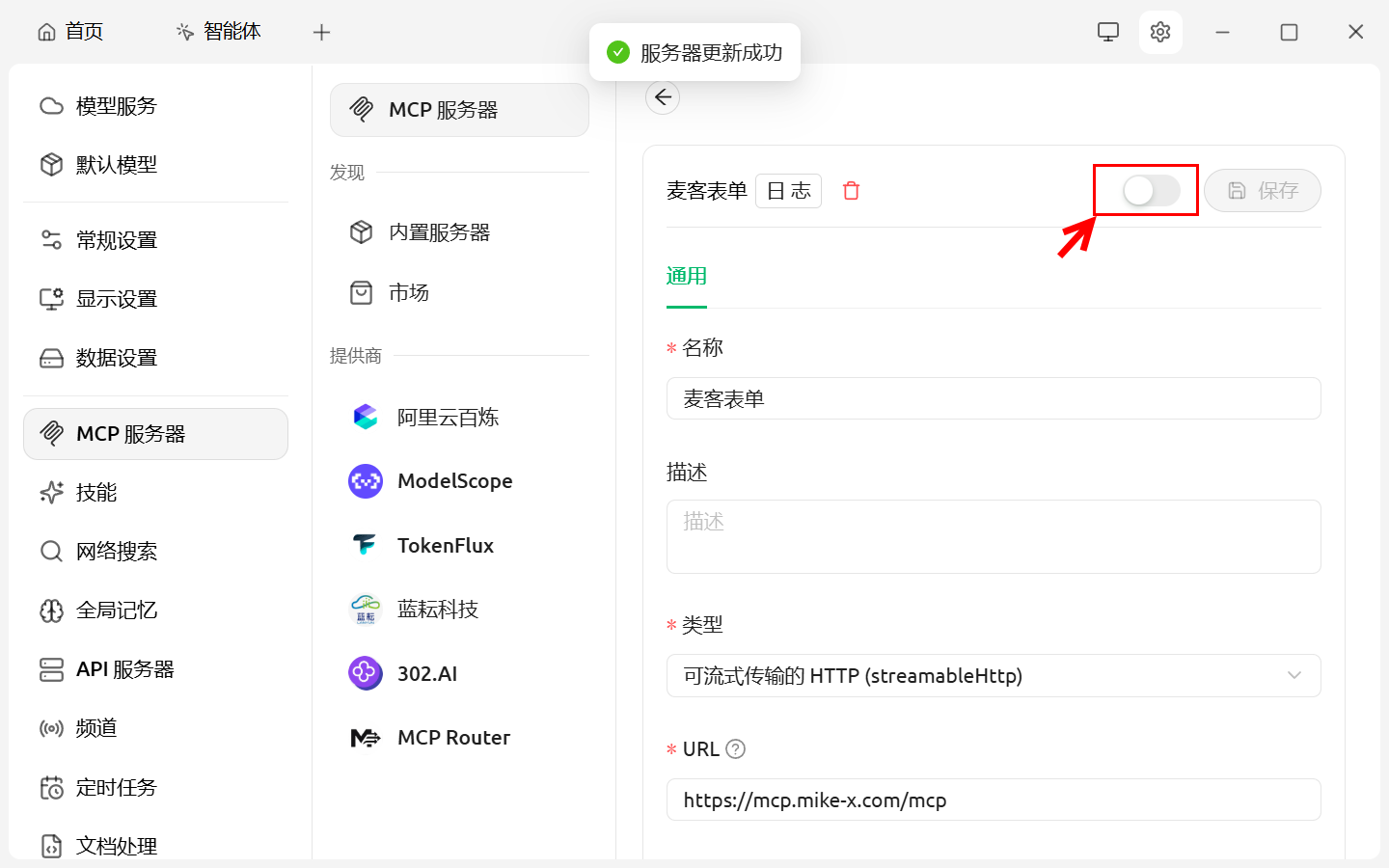Click the back arrow button
Screen dimensions: 1389x868
coord(663,97)
